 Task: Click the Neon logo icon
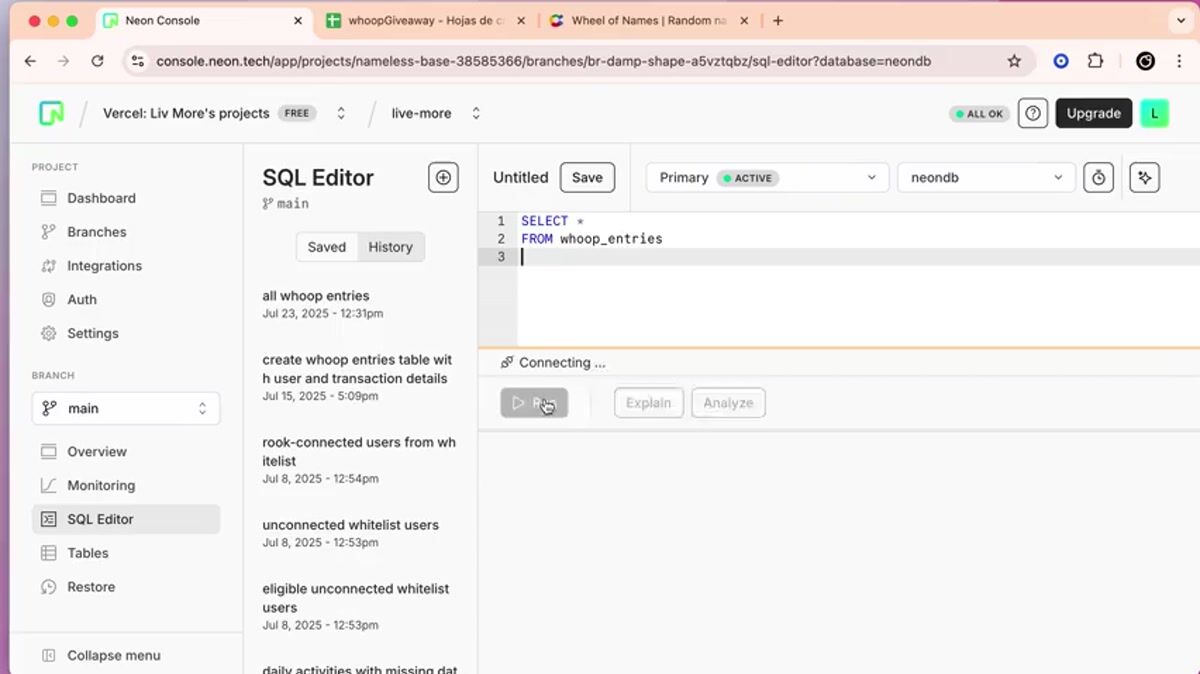pyautogui.click(x=51, y=113)
